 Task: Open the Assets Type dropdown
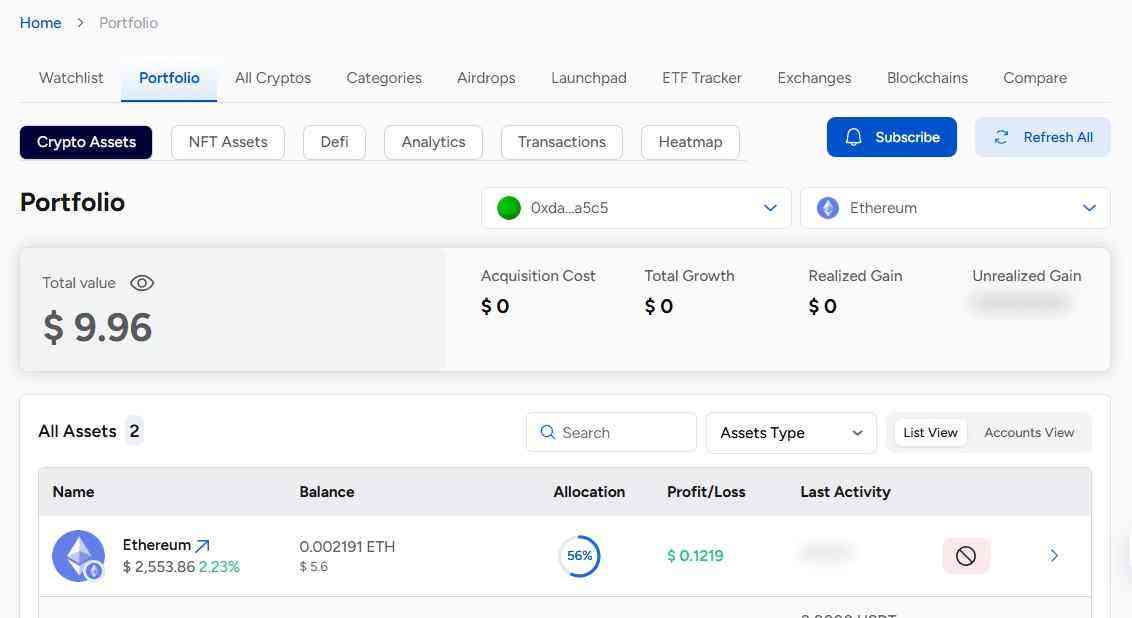[791, 432]
